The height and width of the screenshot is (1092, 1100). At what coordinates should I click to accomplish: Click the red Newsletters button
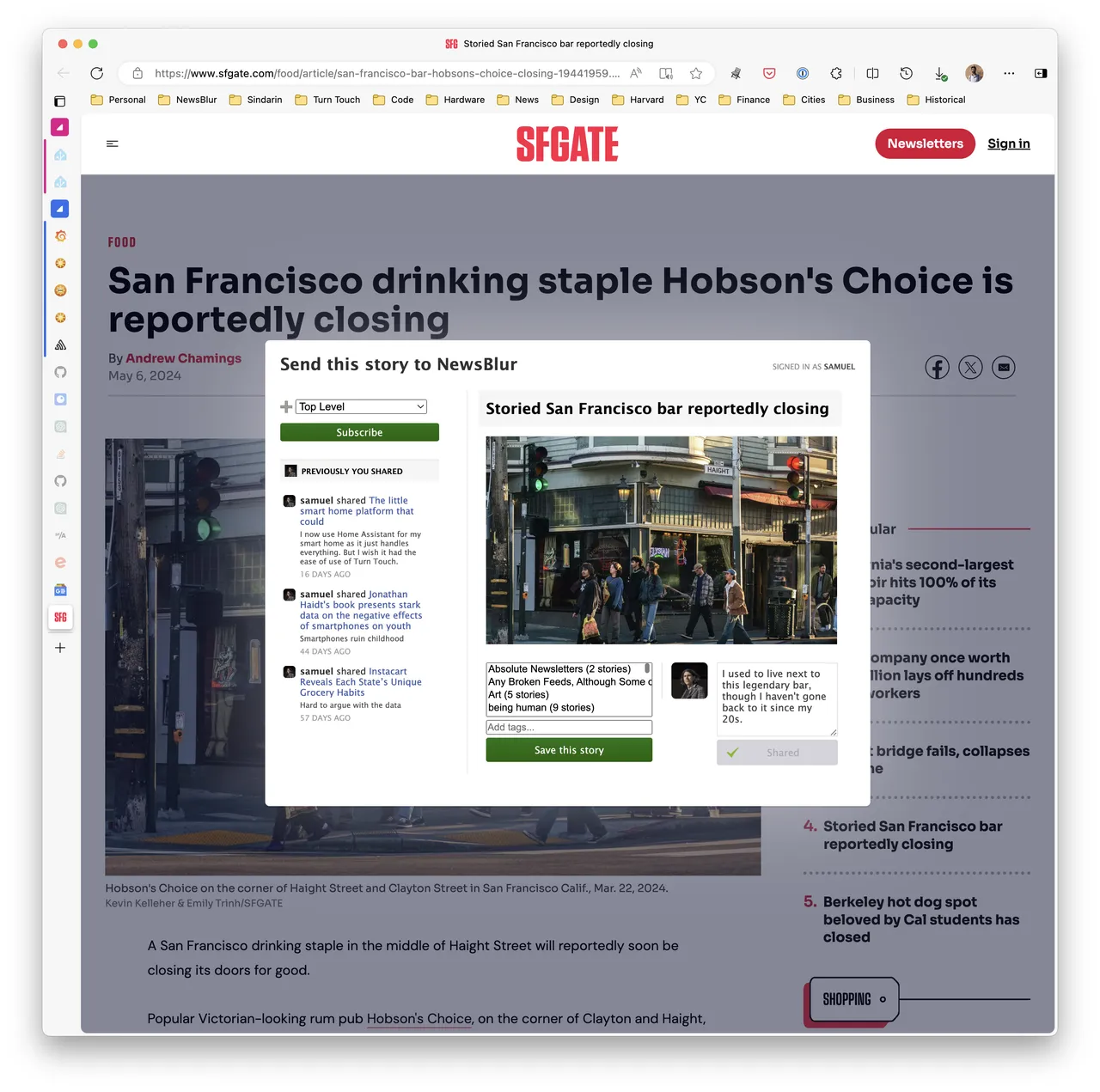pos(925,143)
